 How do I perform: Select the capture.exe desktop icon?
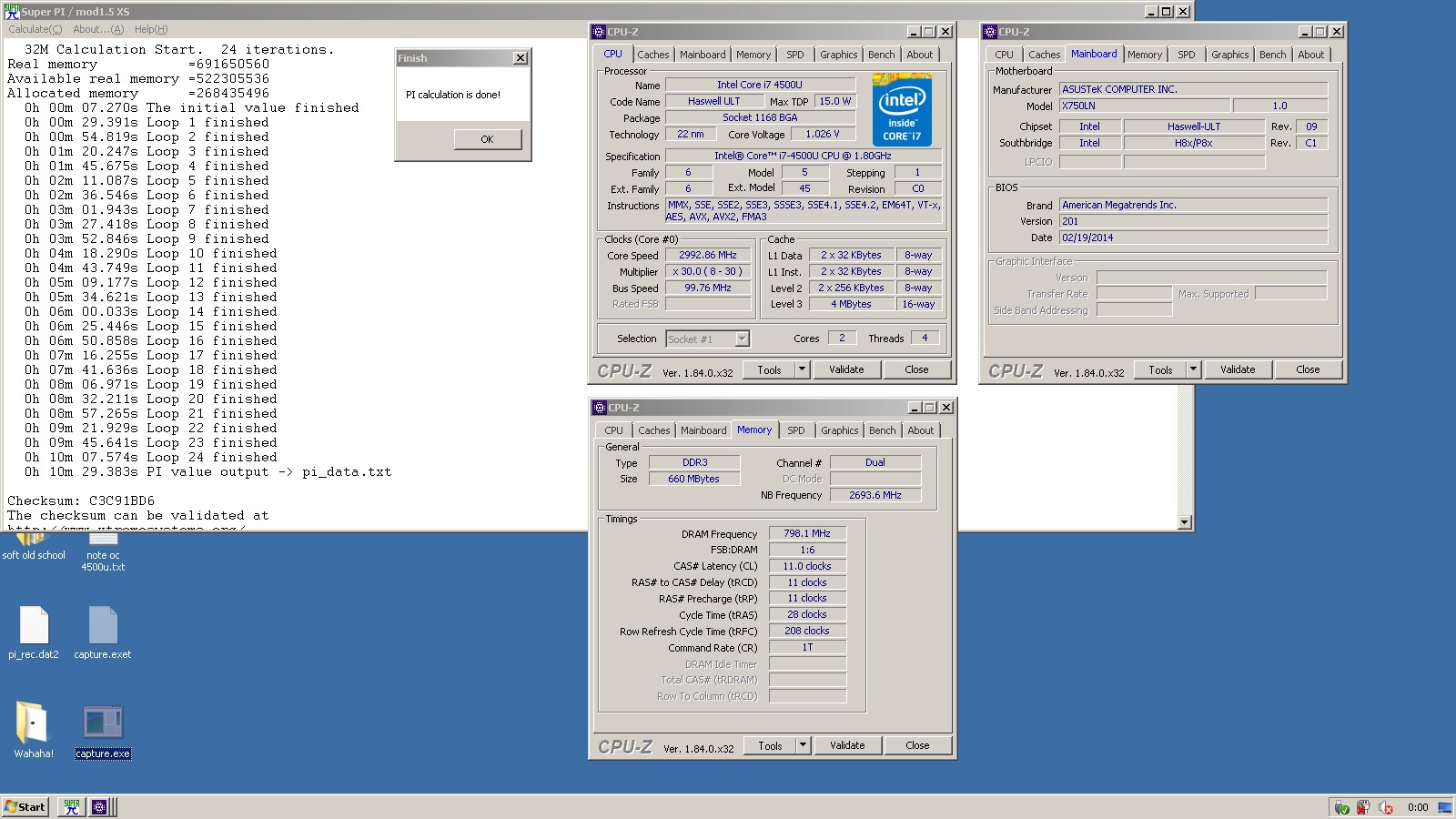[103, 732]
